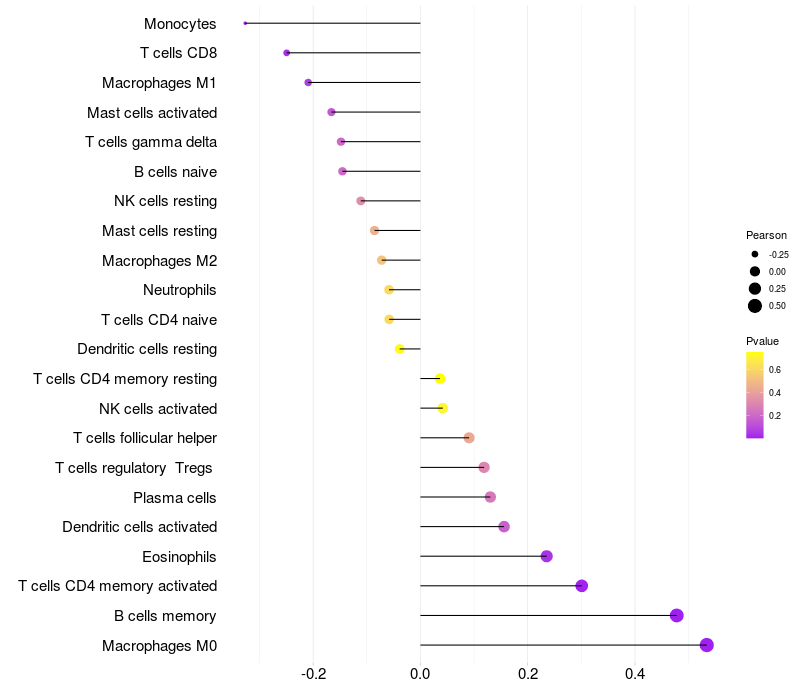Click the -0.2 x-axis tick label

(313, 674)
